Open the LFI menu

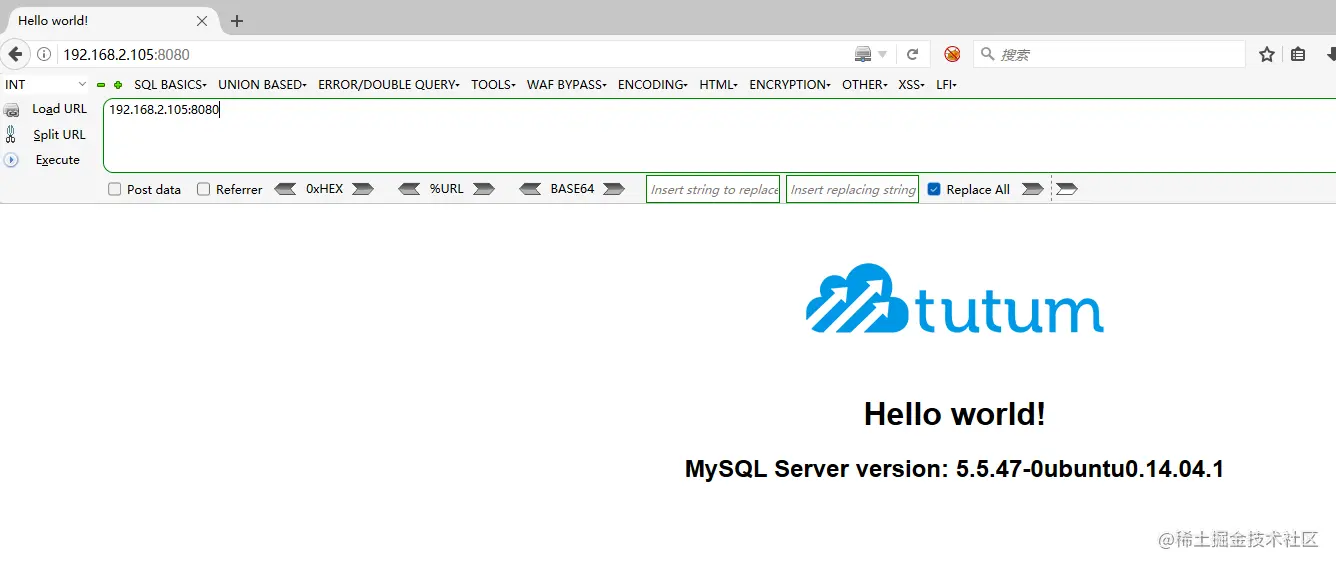[x=946, y=85]
